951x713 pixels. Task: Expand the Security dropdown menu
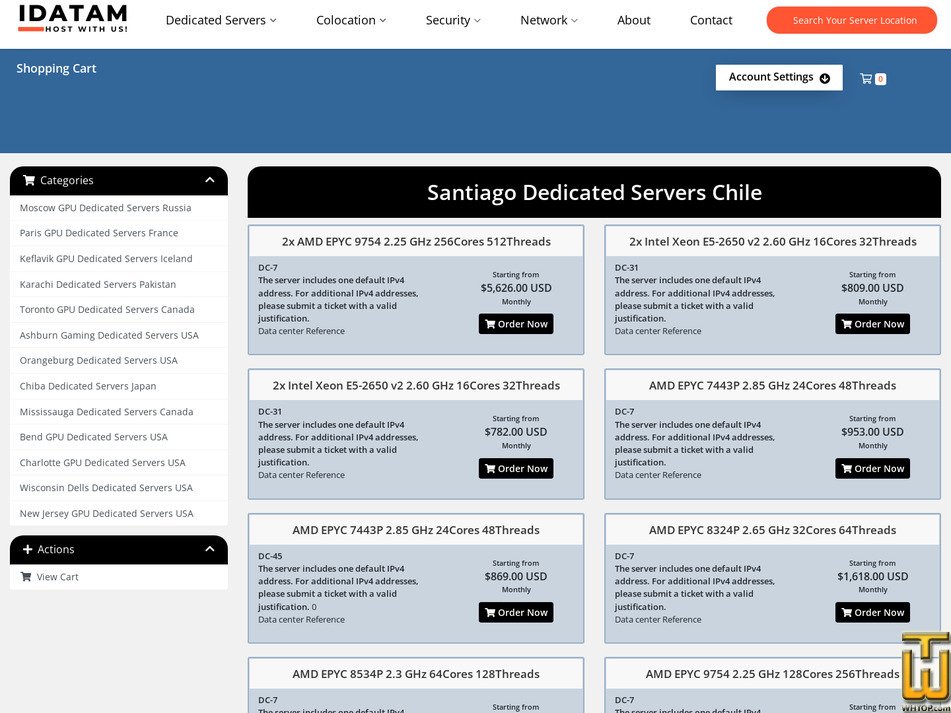tap(453, 20)
